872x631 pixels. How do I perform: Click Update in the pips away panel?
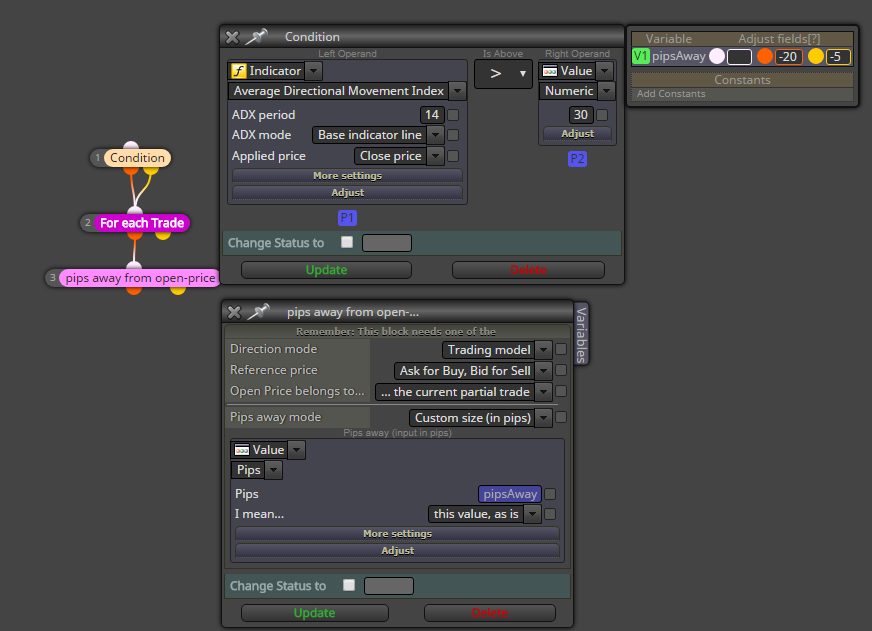pos(315,613)
